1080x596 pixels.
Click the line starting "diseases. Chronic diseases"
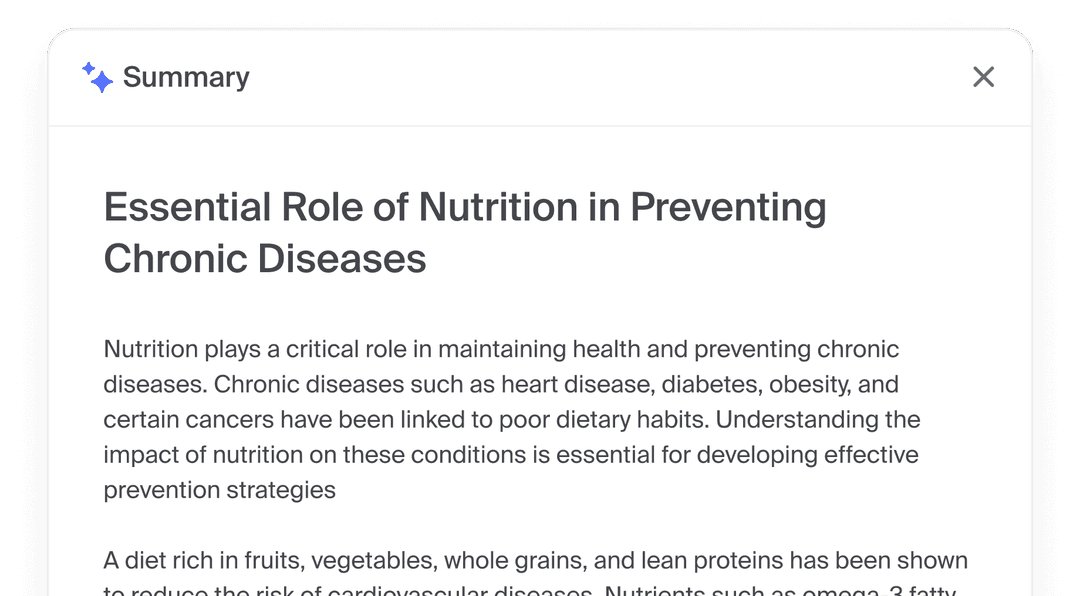(501, 385)
